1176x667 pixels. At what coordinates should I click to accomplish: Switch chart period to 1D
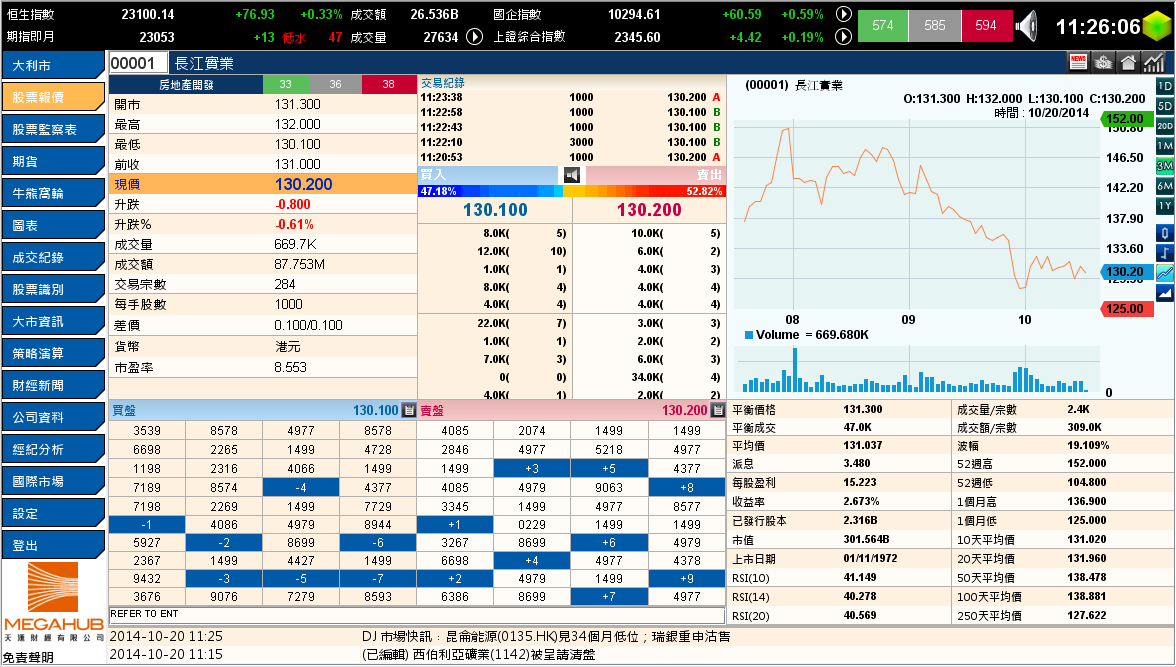[x=1165, y=86]
